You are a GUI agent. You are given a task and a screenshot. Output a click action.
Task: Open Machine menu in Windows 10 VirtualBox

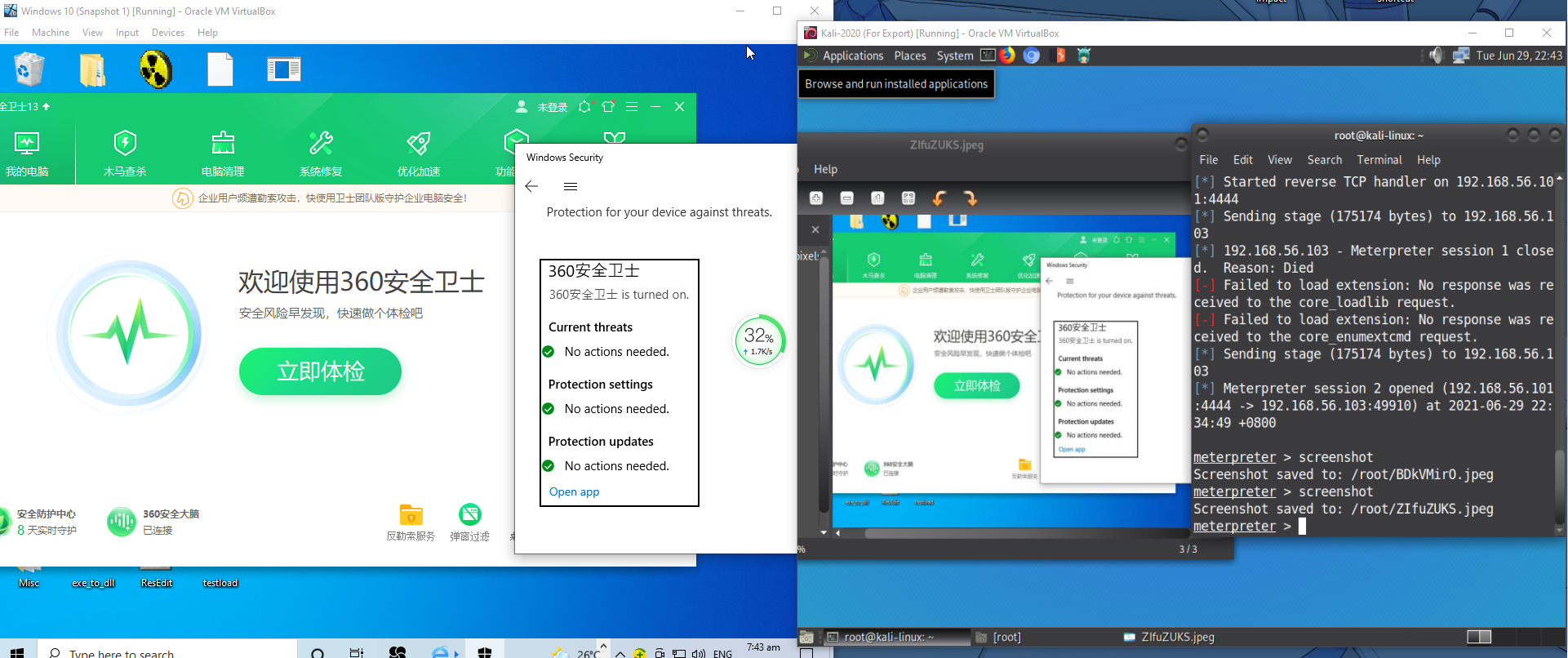(51, 33)
